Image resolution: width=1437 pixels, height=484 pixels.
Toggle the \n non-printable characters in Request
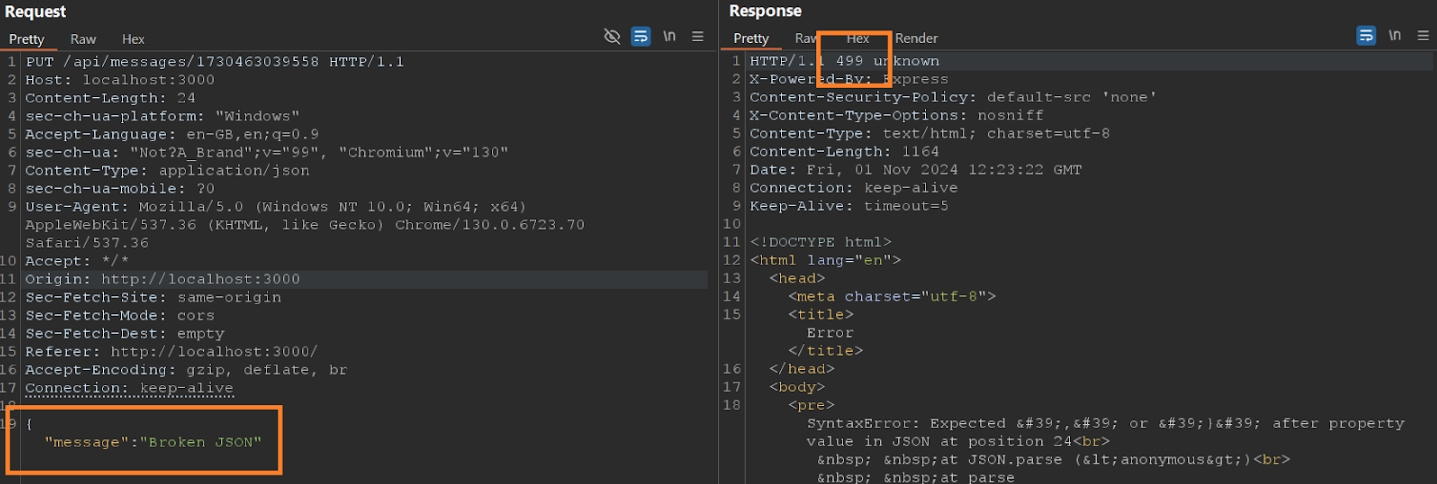click(669, 37)
